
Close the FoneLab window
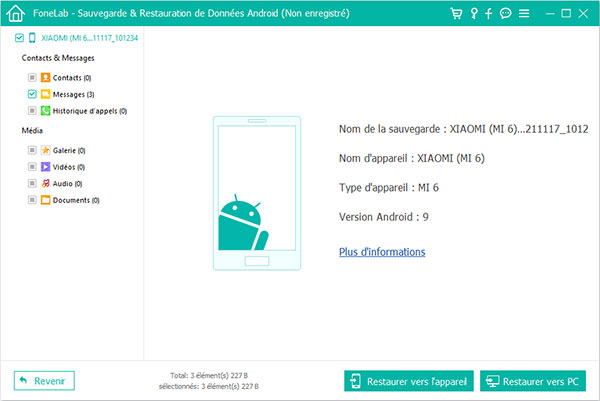click(x=583, y=13)
